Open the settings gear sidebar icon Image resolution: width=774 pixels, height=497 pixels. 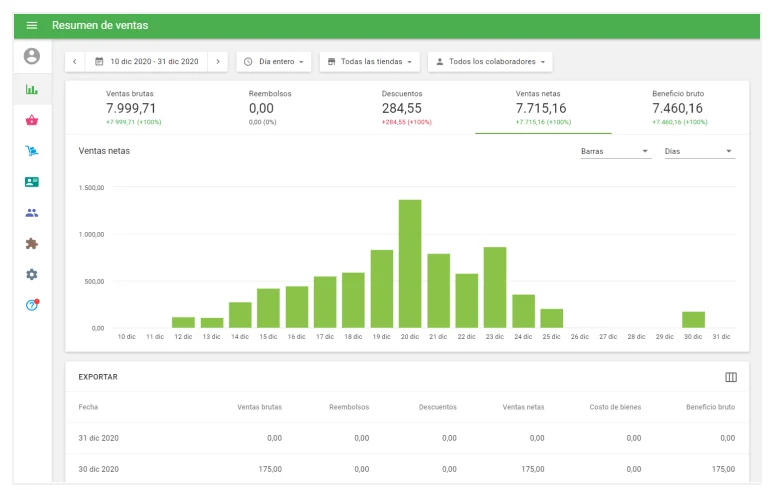coord(32,274)
